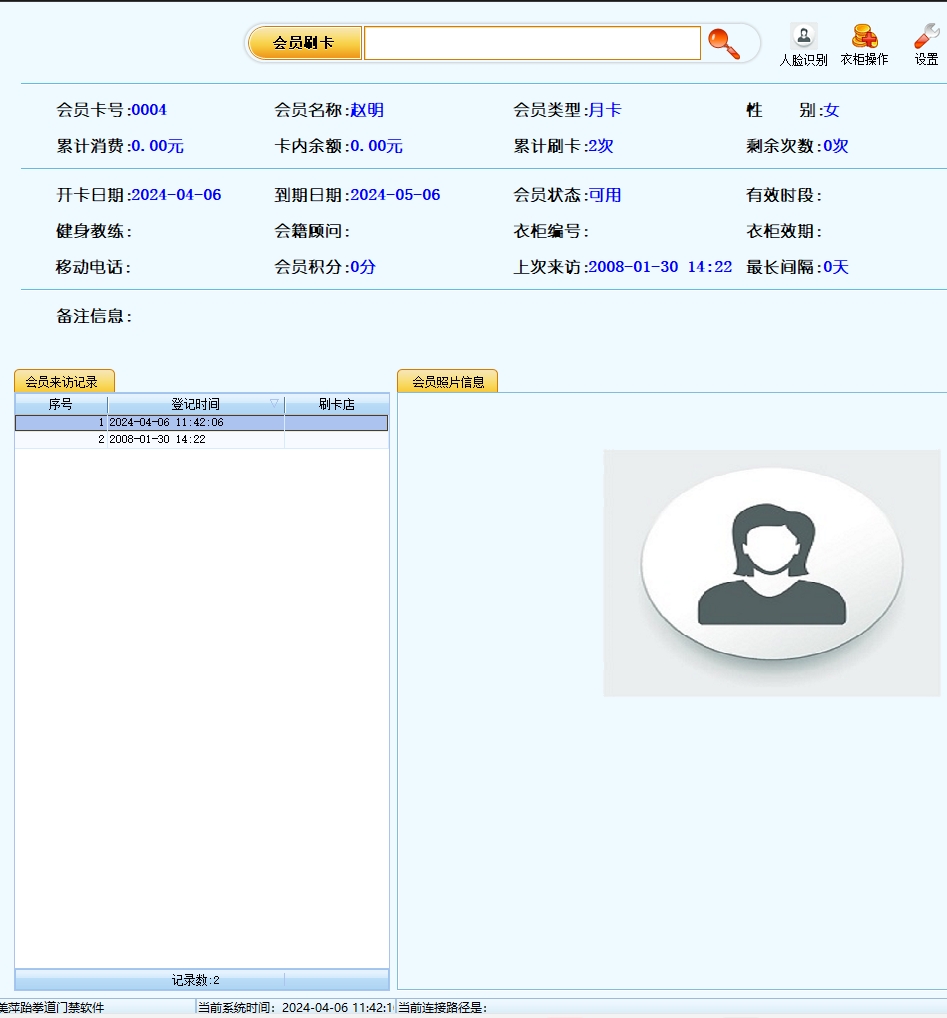Click the 刷卡店 column header
Viewport: 947px width, 1018px height.
coord(336,405)
